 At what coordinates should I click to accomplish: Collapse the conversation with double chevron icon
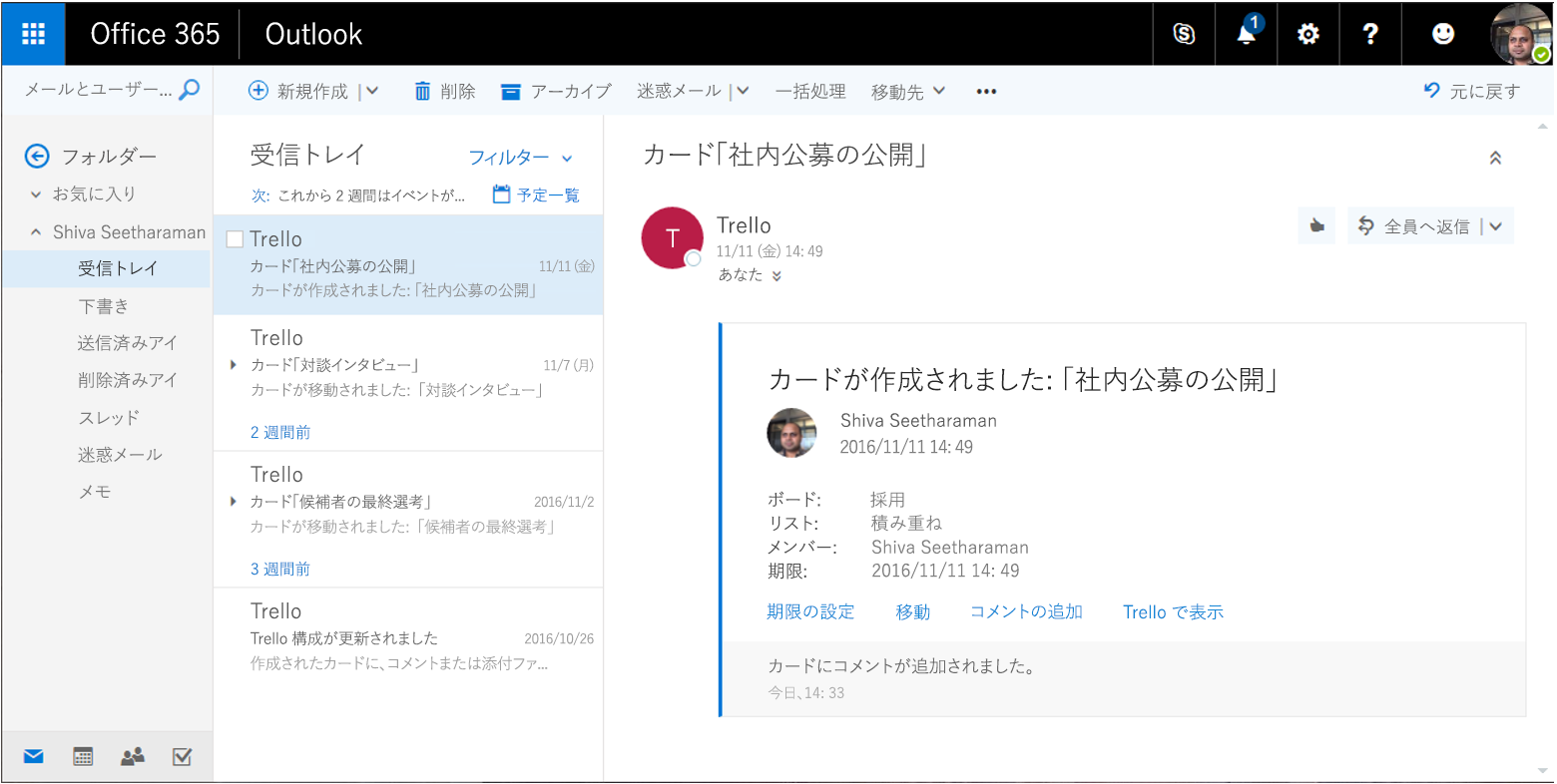(x=1495, y=158)
